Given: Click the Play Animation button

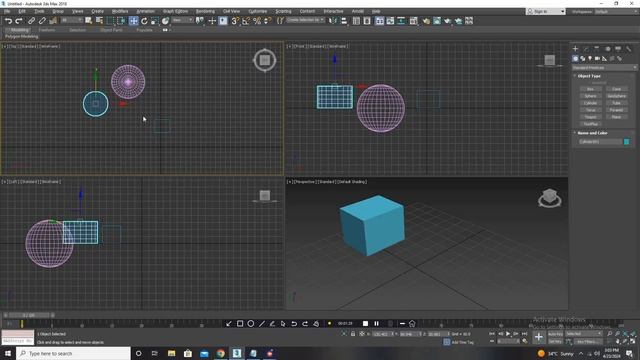Looking at the screenshot, I should pos(508,334).
